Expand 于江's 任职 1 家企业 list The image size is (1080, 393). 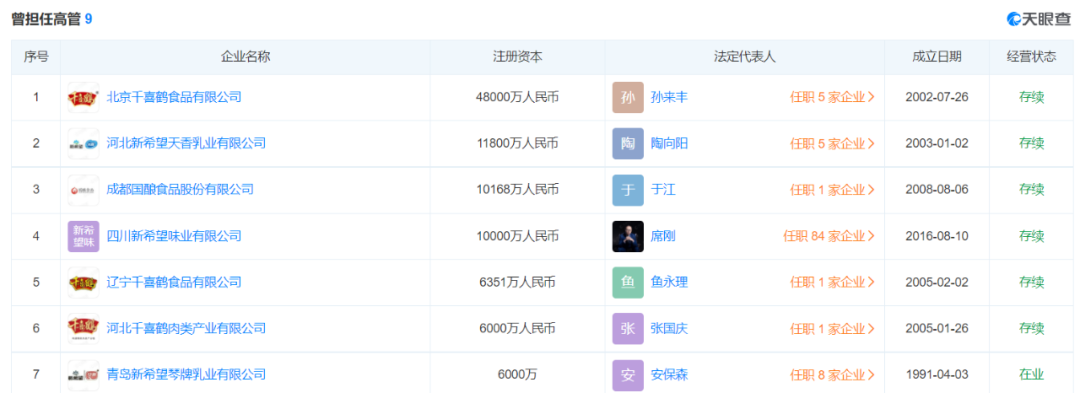point(832,189)
